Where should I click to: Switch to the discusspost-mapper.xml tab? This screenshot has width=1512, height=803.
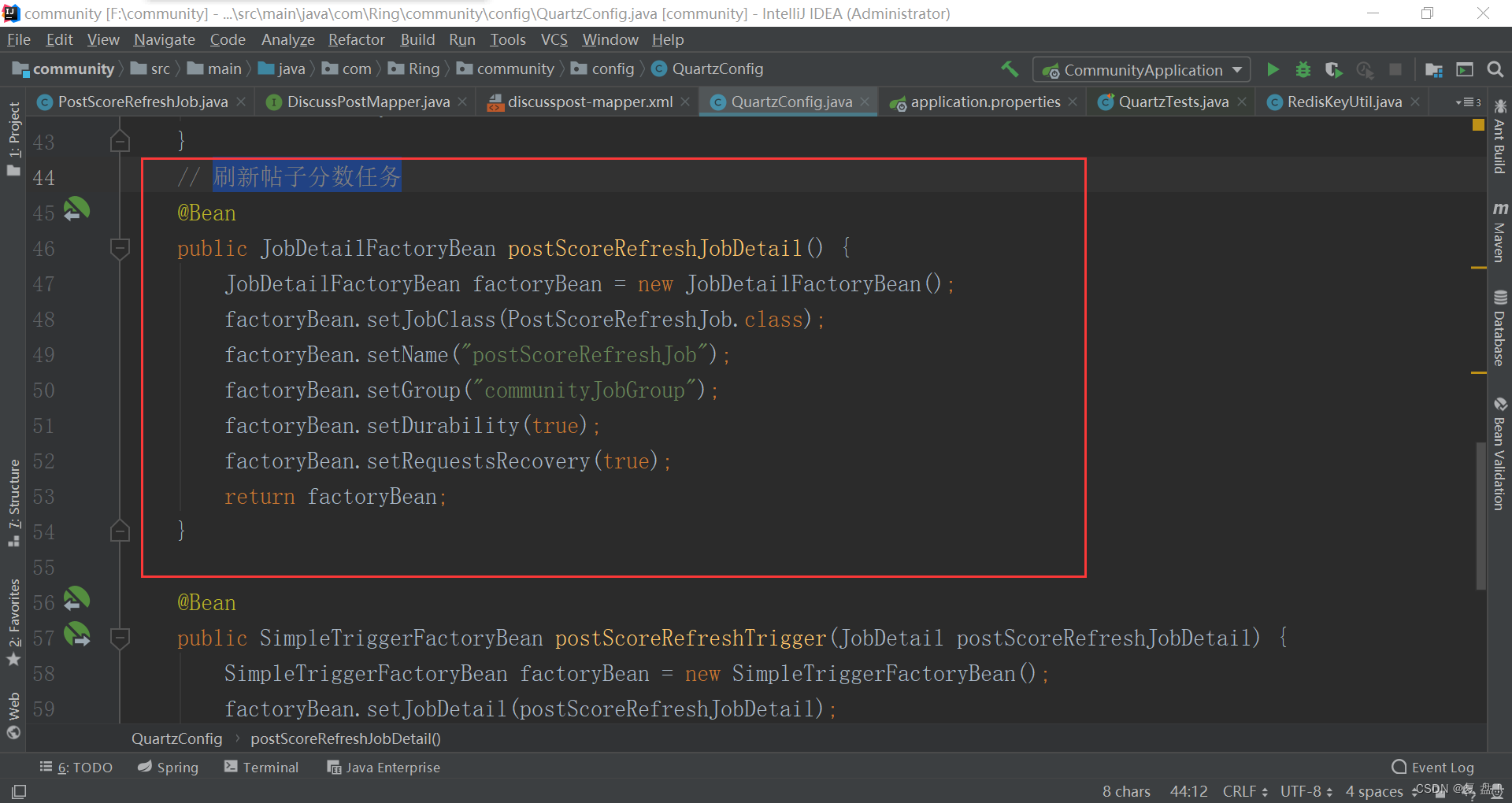(589, 102)
